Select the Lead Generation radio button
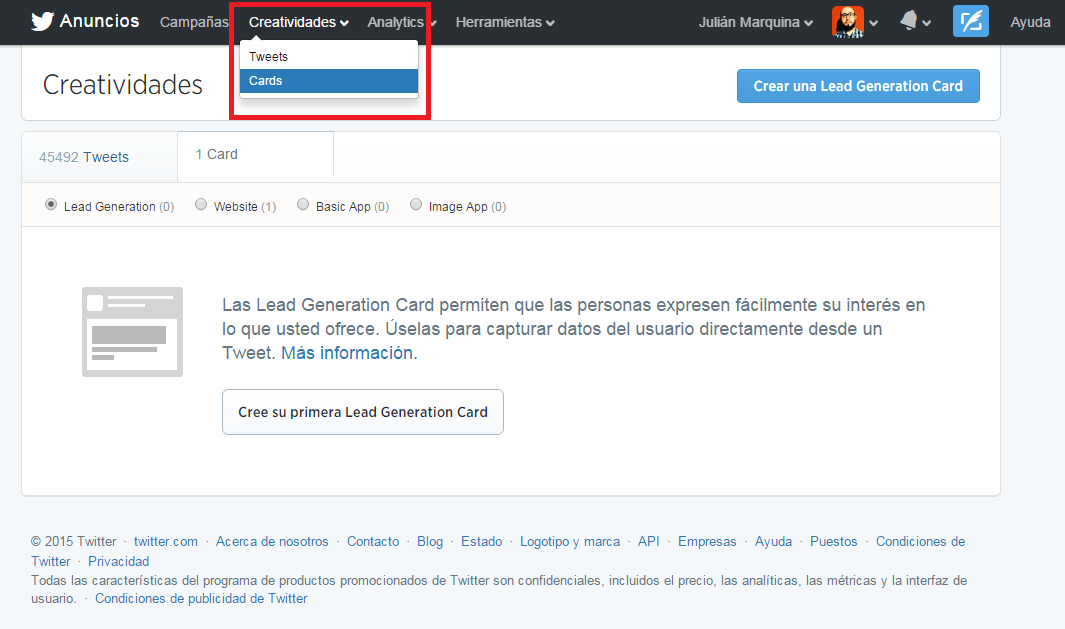This screenshot has height=629, width=1065. tap(51, 204)
